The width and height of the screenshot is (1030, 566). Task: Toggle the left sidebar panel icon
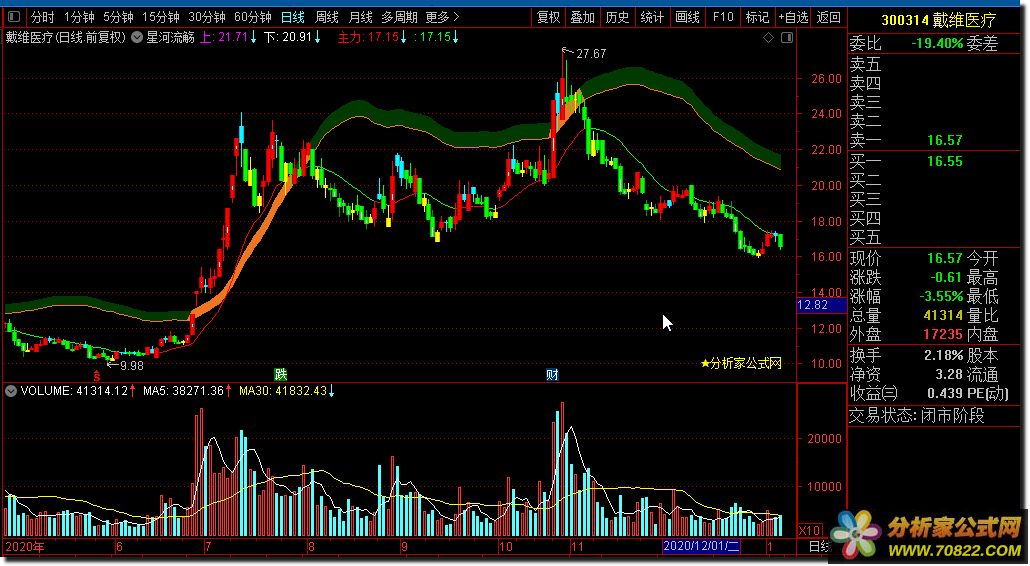tap(14, 17)
